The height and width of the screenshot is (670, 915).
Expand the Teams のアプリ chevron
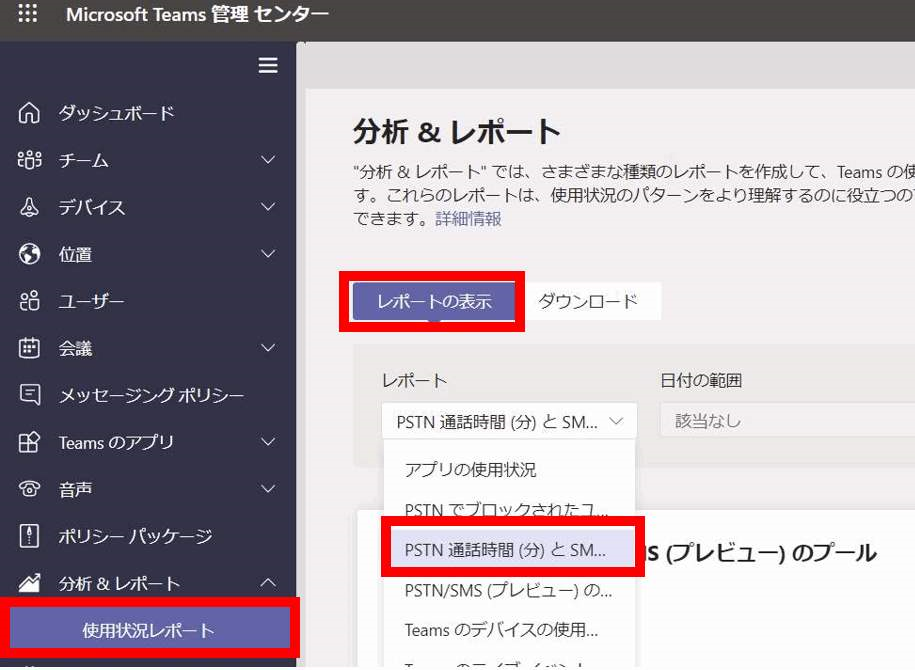pyautogui.click(x=268, y=442)
